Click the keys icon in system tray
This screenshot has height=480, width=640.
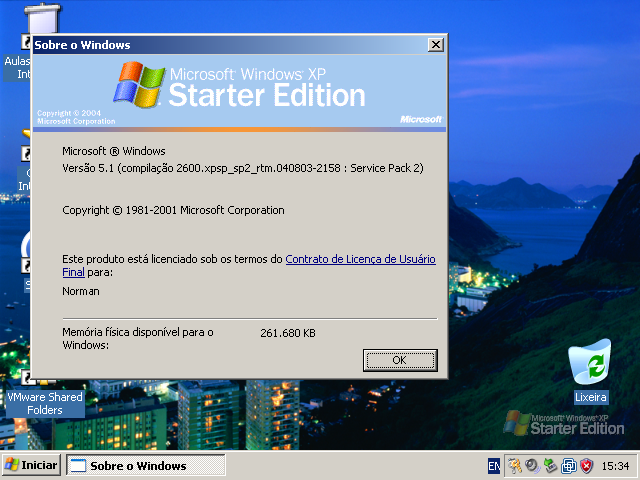515,466
